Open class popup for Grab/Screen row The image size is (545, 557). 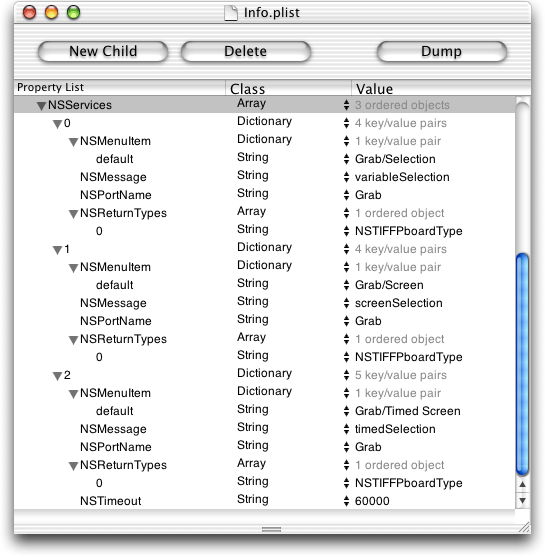pyautogui.click(x=346, y=285)
